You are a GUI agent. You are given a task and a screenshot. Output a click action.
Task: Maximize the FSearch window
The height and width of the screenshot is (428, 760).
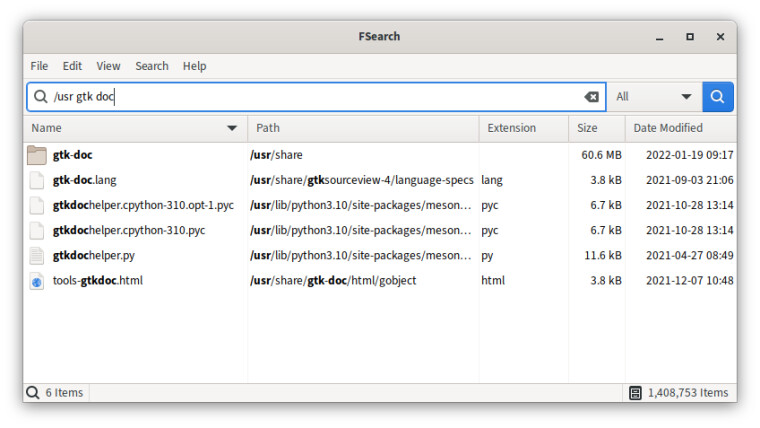[x=690, y=37]
